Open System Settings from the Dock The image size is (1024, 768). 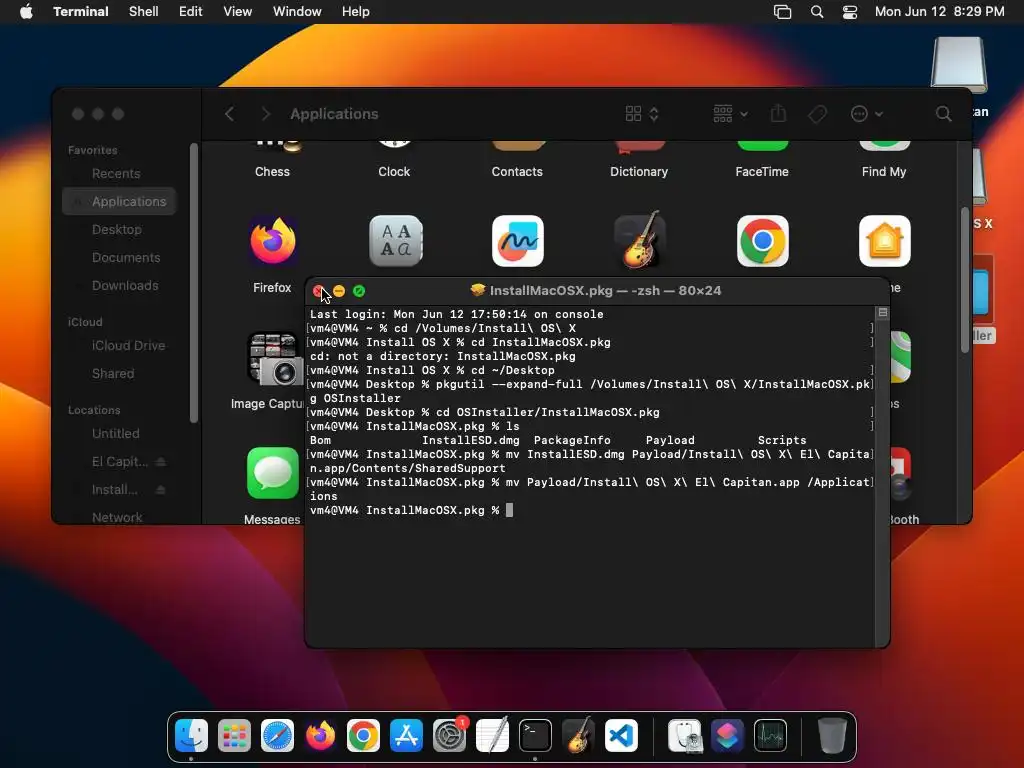pos(449,735)
